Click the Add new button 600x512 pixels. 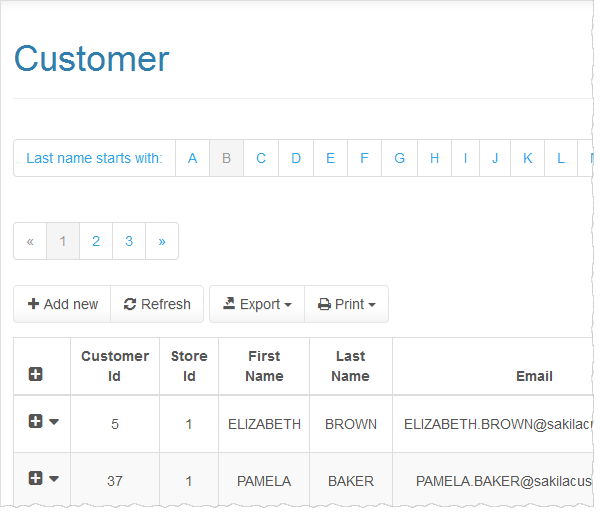click(x=62, y=304)
